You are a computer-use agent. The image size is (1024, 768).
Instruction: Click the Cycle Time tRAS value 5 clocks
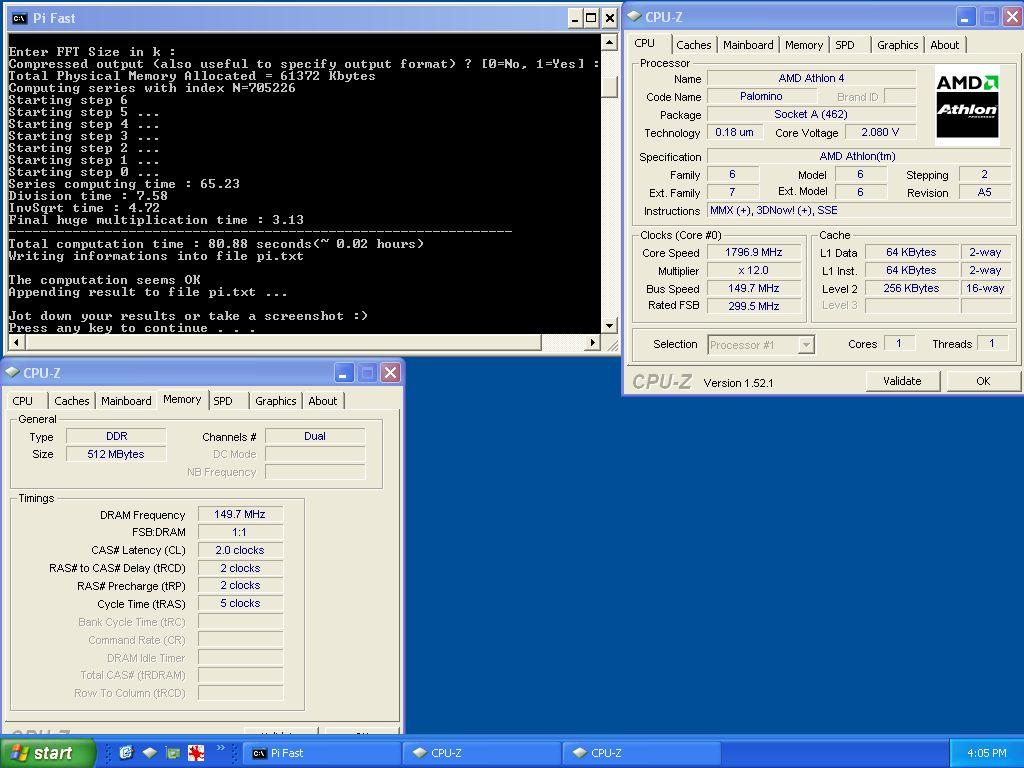click(x=240, y=603)
